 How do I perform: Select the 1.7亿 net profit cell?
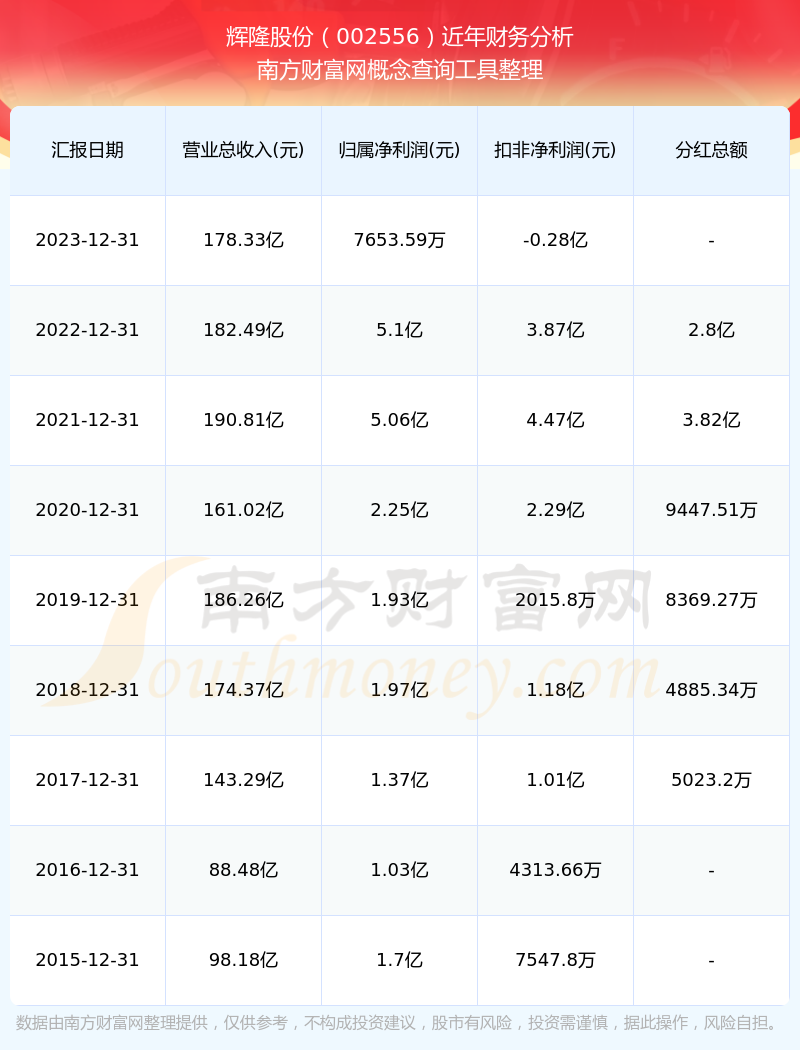click(400, 960)
